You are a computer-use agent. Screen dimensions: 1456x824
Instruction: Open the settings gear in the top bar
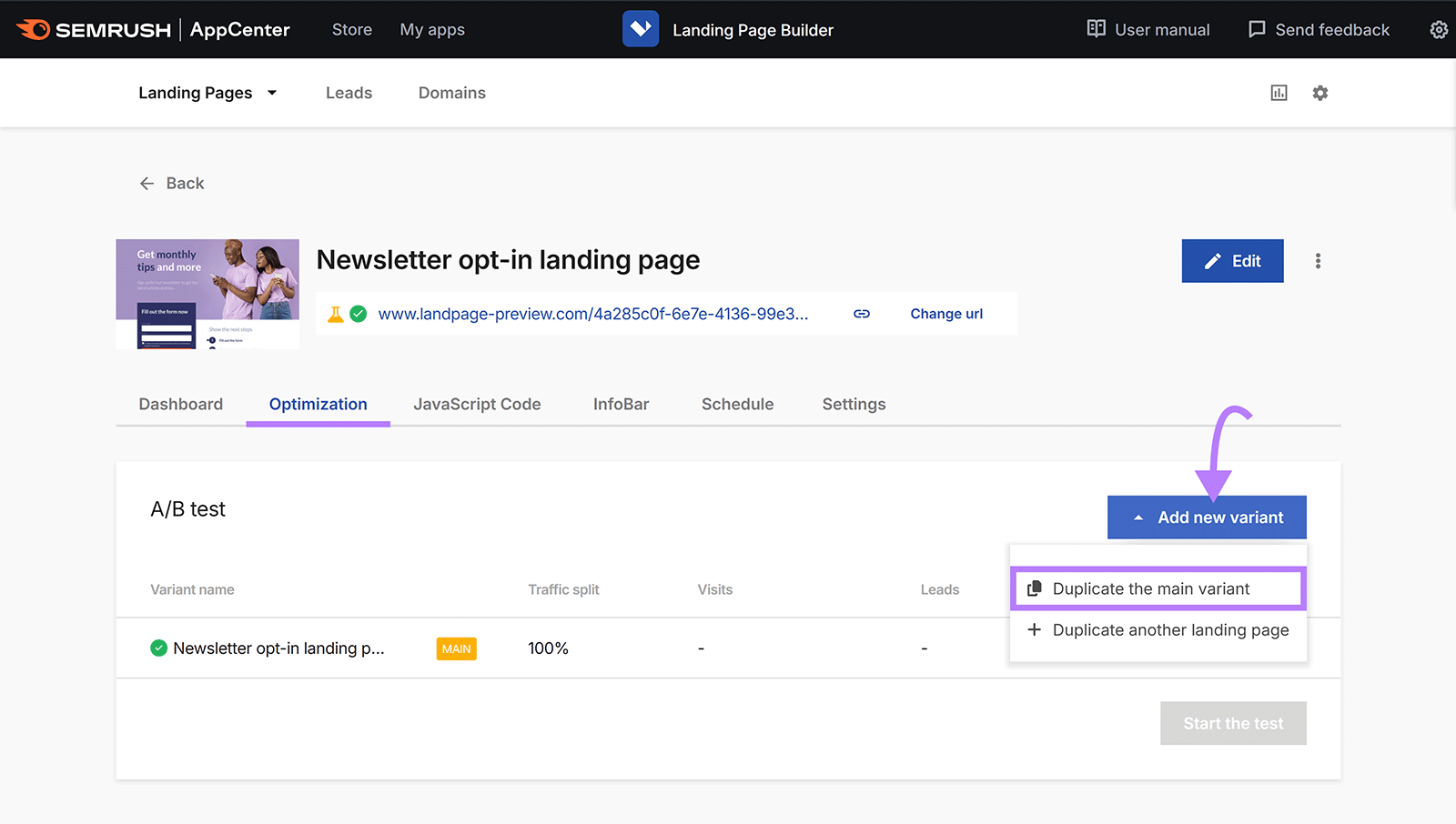[x=1438, y=29]
